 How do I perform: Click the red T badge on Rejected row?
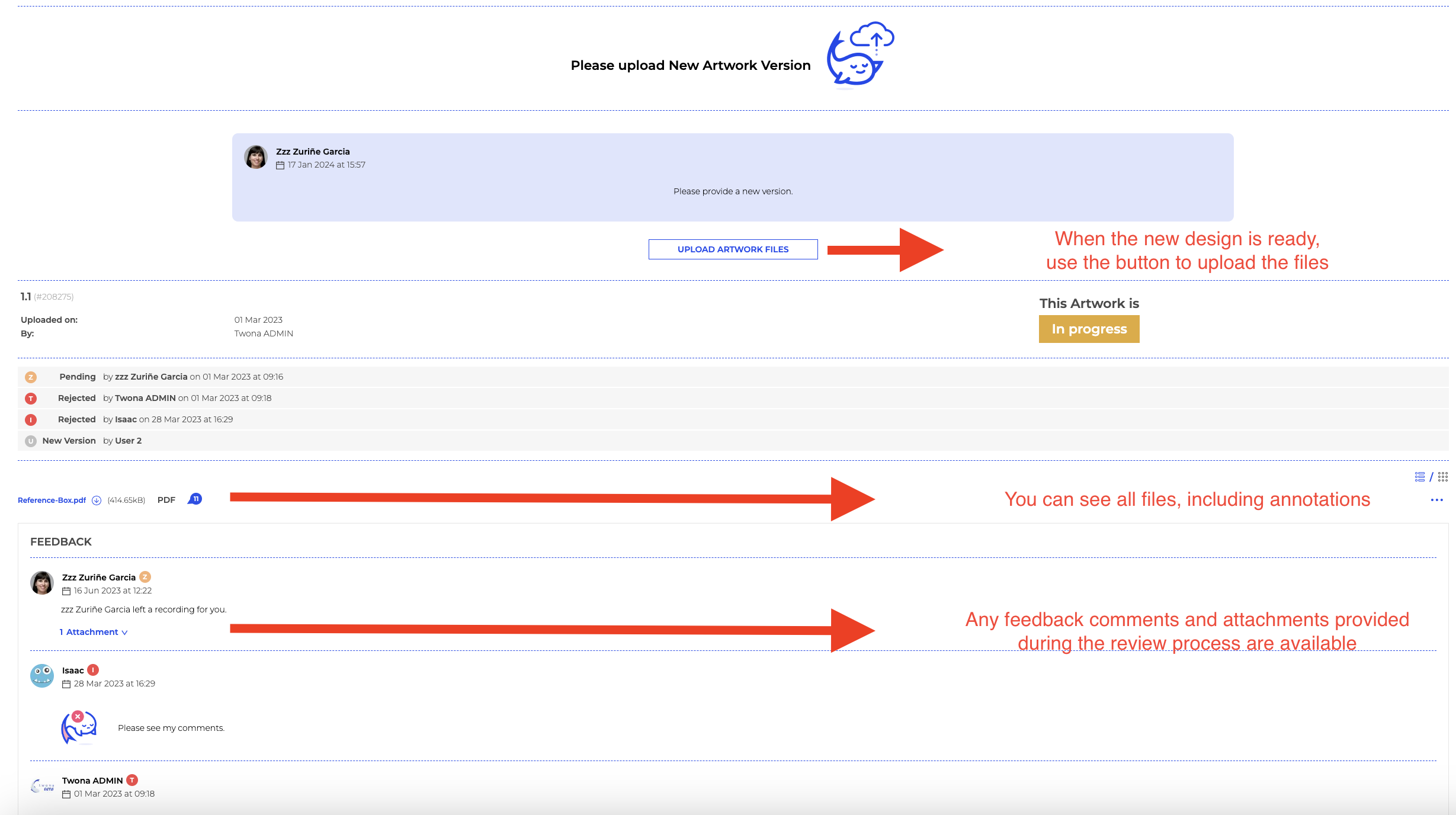pos(31,399)
